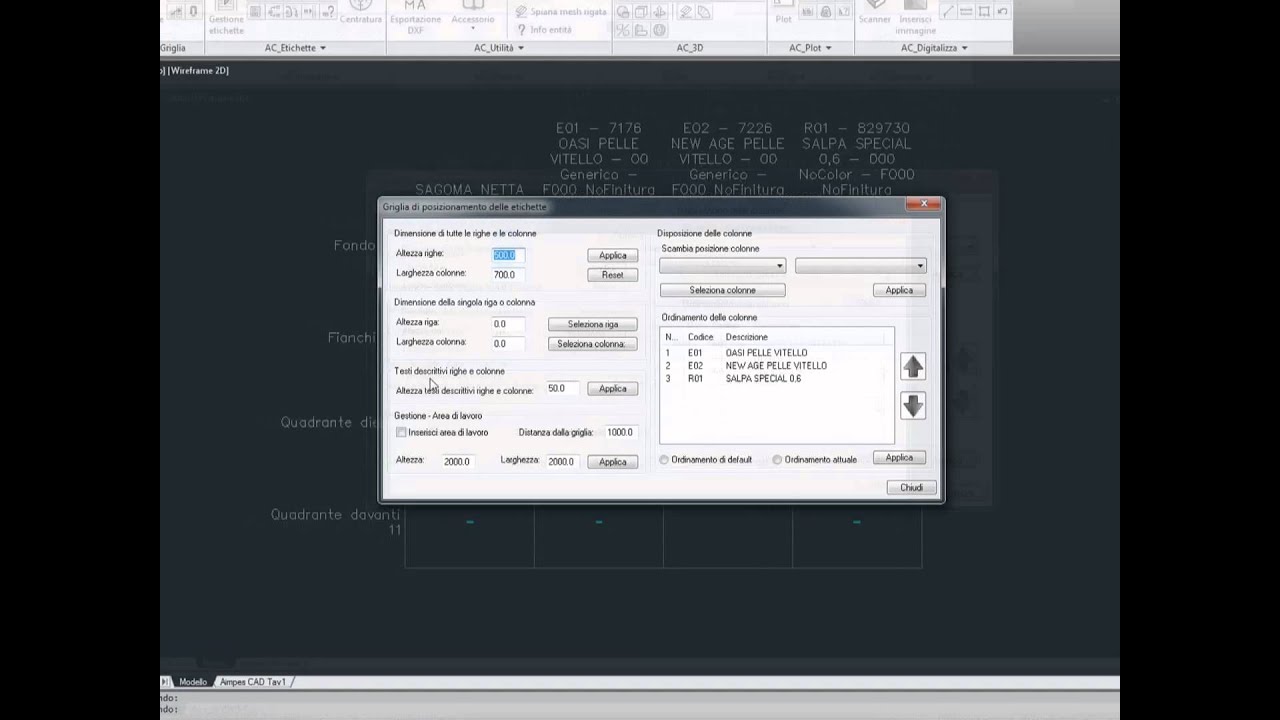The height and width of the screenshot is (720, 1280).
Task: Click the Altezza righe input field
Action: pos(508,255)
